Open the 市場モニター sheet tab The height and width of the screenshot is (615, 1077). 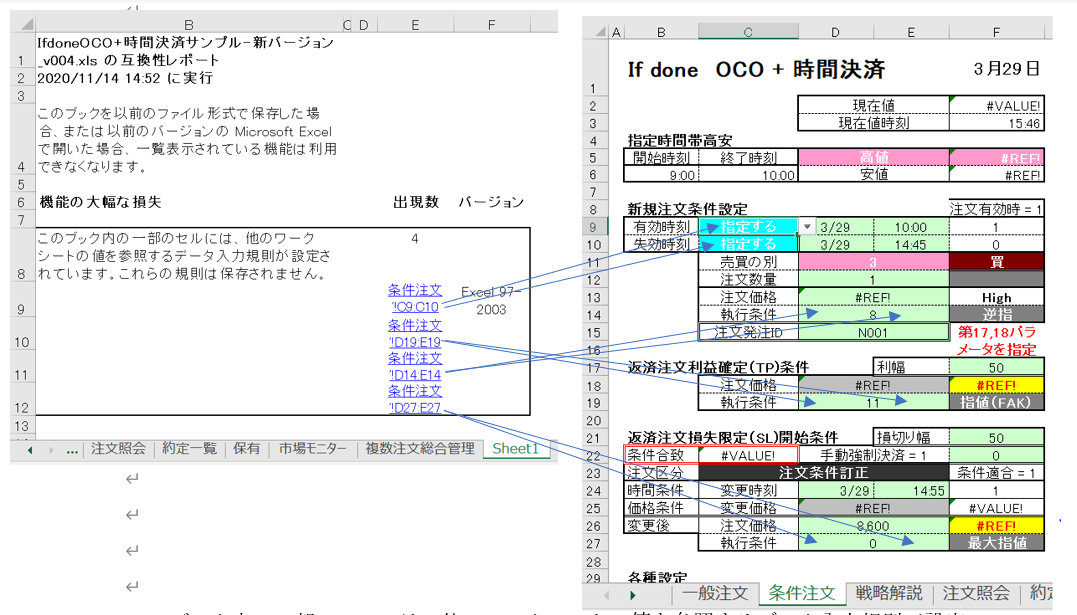(313, 449)
